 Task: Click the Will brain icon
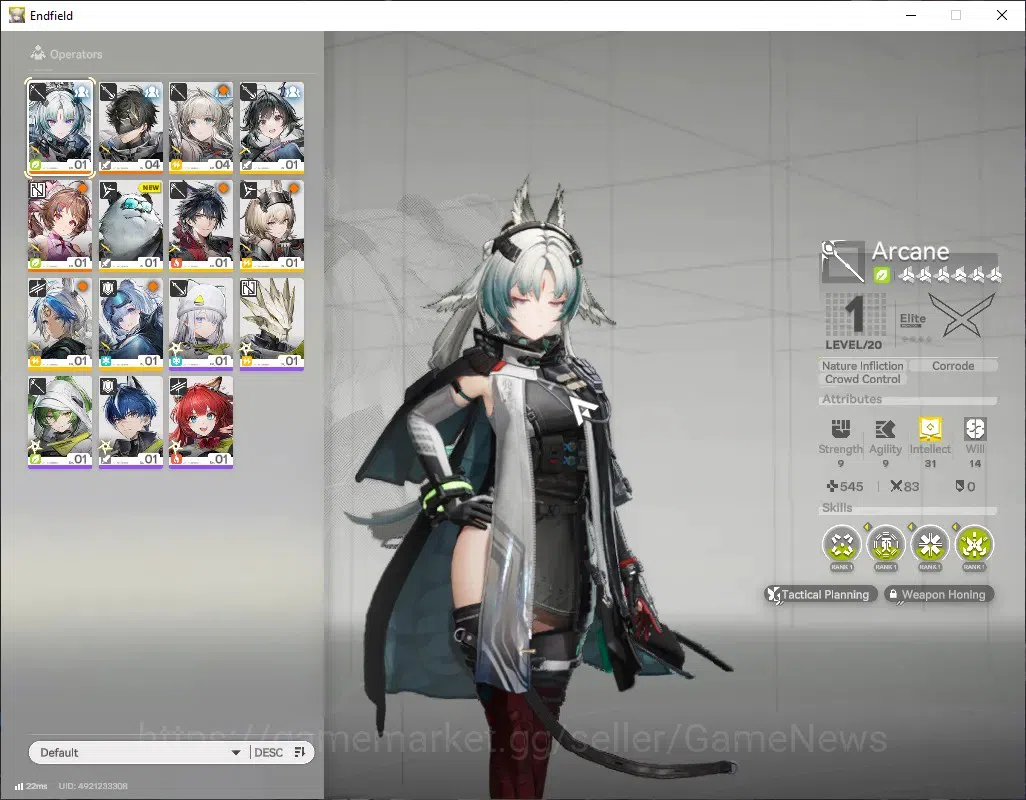coord(975,429)
